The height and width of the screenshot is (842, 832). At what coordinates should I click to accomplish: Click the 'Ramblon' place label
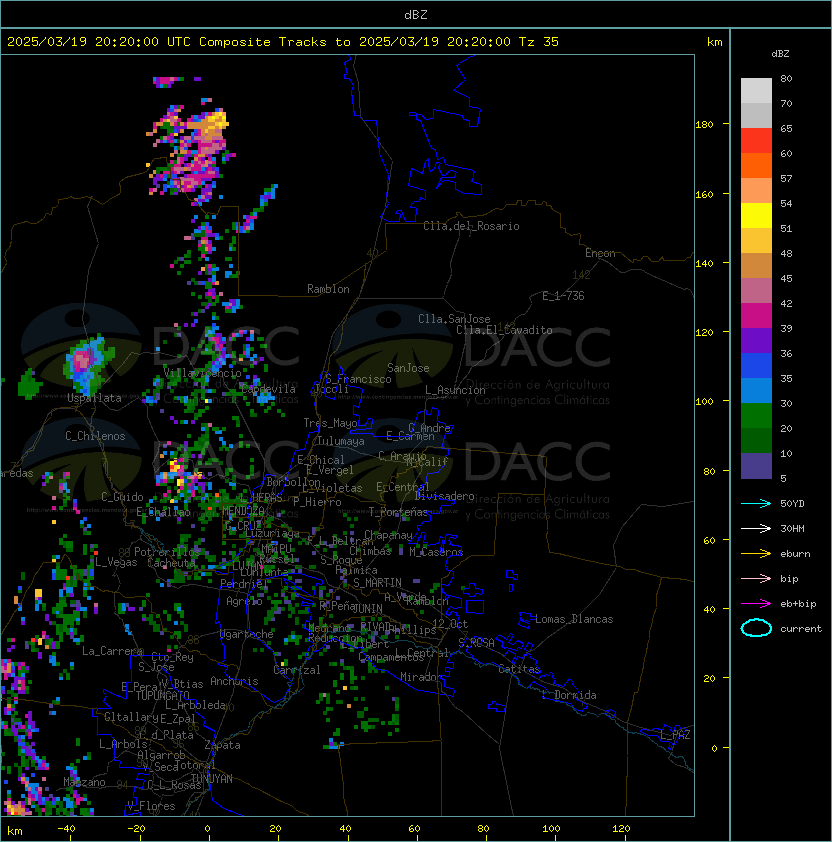coord(328,289)
